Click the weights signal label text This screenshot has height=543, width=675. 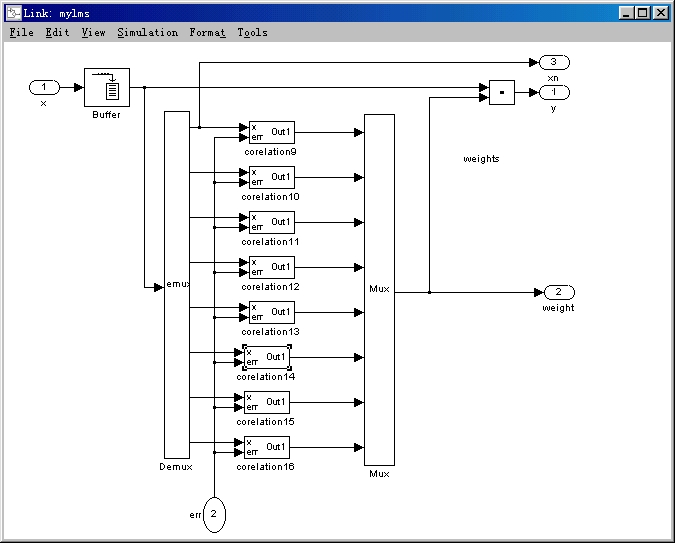pos(481,158)
